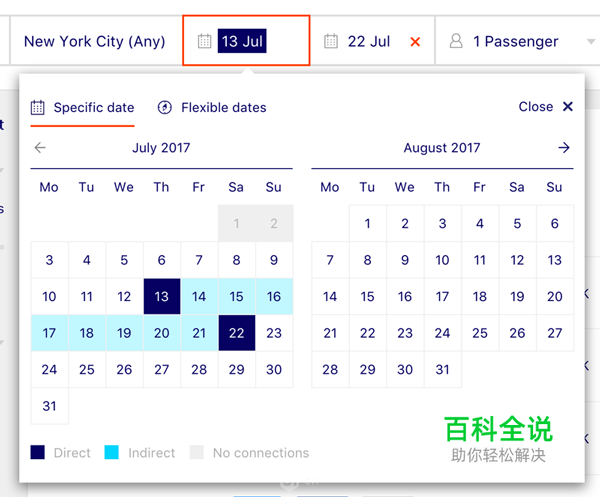
Task: Choose July 13 in the calendar
Action: pos(161,296)
